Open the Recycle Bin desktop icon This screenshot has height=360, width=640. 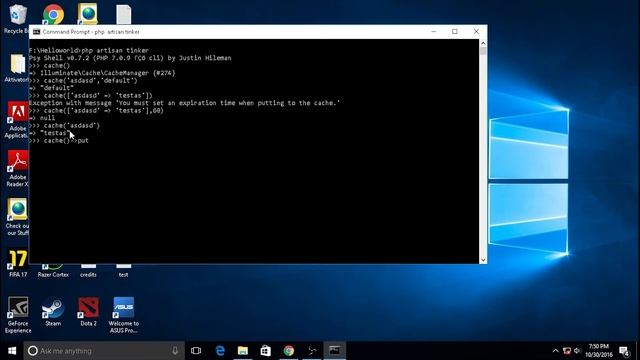pos(16,18)
